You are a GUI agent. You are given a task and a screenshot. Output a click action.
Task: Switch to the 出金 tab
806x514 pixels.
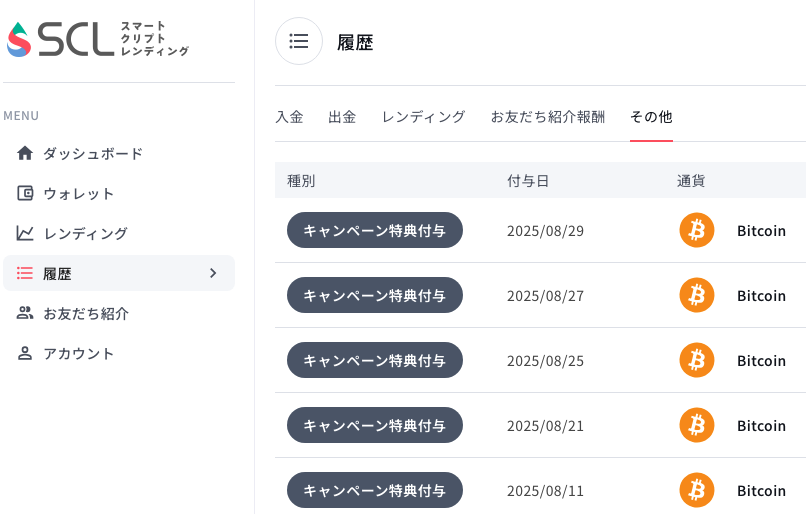[342, 117]
